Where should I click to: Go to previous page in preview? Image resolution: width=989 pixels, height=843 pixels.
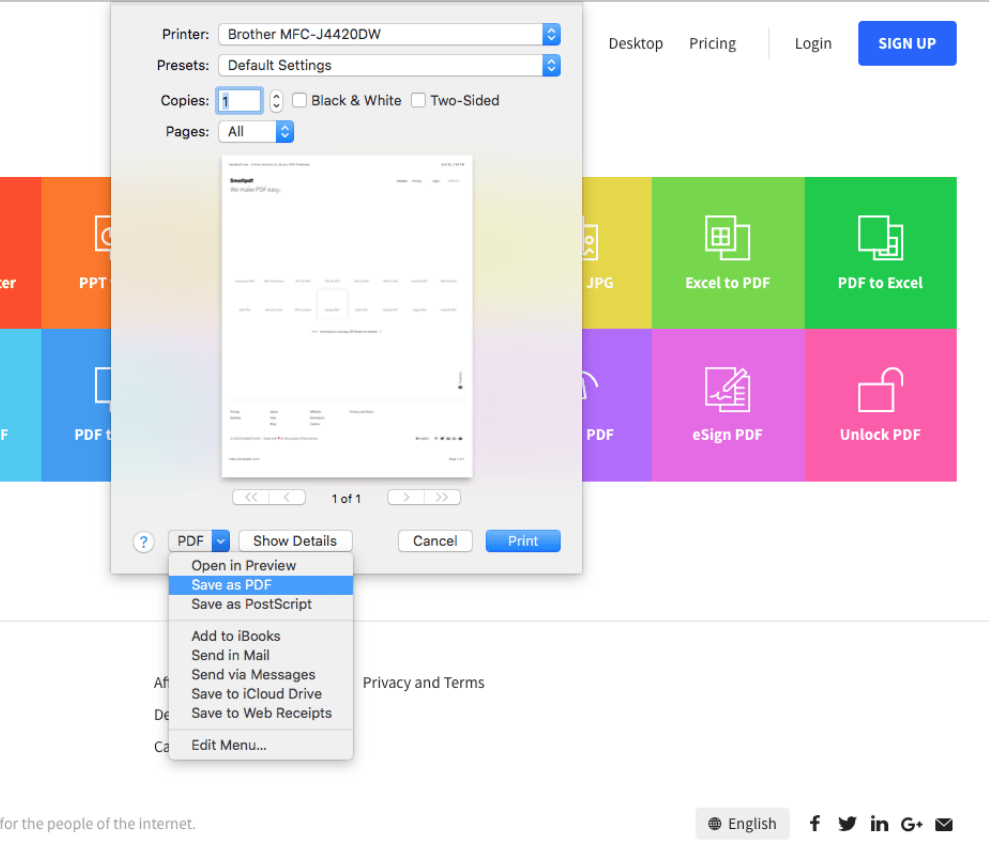coord(287,497)
